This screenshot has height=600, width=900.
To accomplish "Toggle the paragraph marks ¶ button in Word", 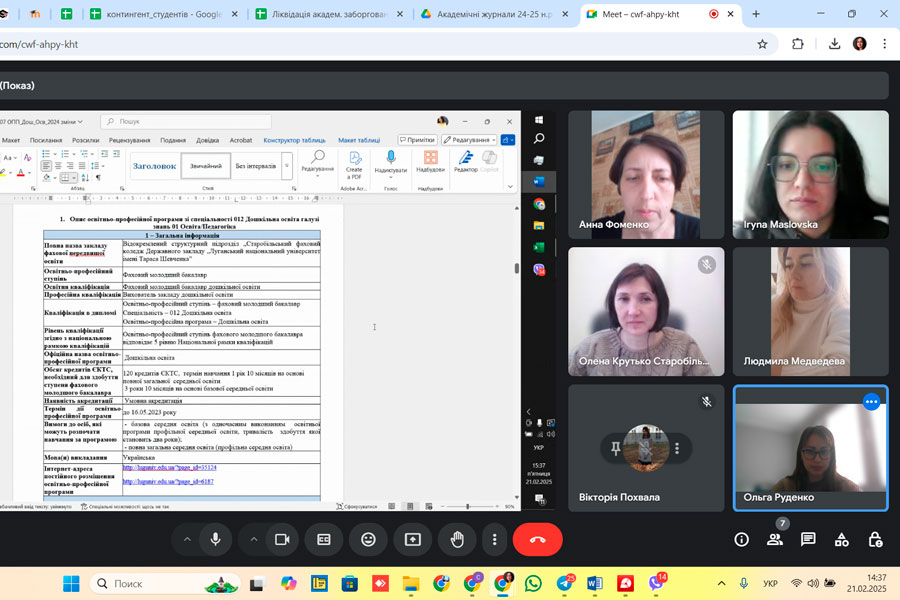I will 98,178.
